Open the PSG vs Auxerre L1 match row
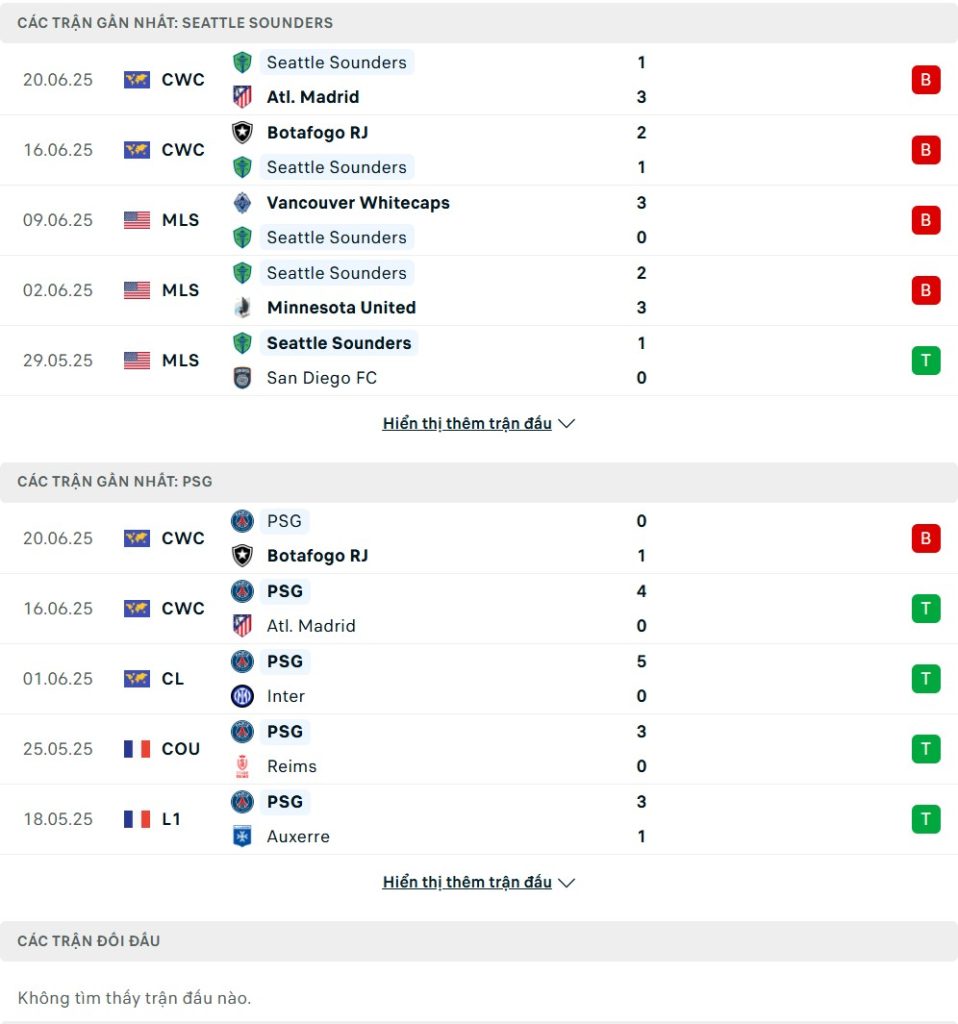 [479, 820]
